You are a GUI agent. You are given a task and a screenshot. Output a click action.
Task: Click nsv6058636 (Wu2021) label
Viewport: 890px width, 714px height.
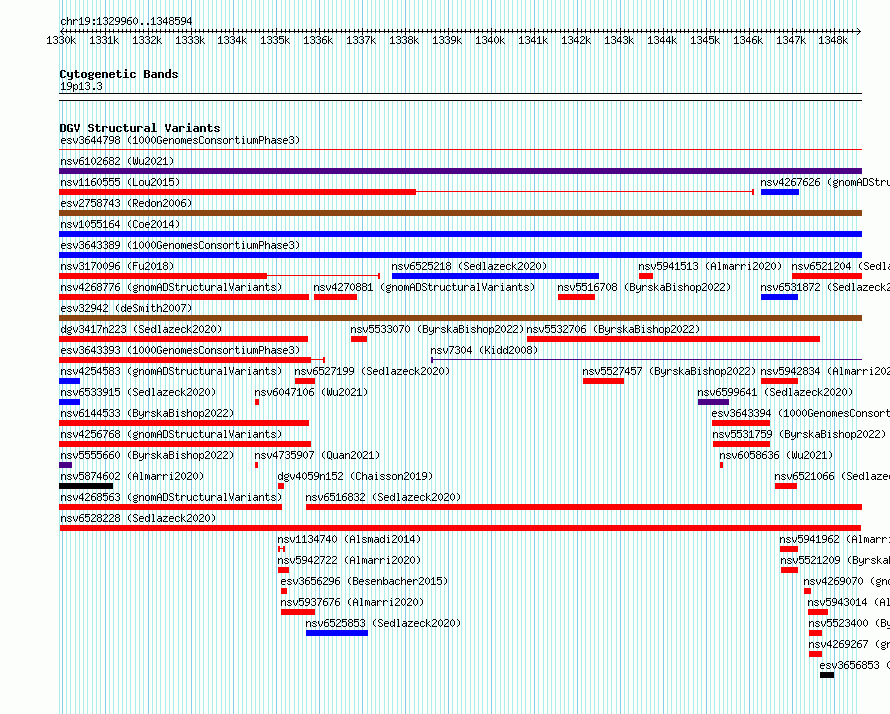(776, 455)
